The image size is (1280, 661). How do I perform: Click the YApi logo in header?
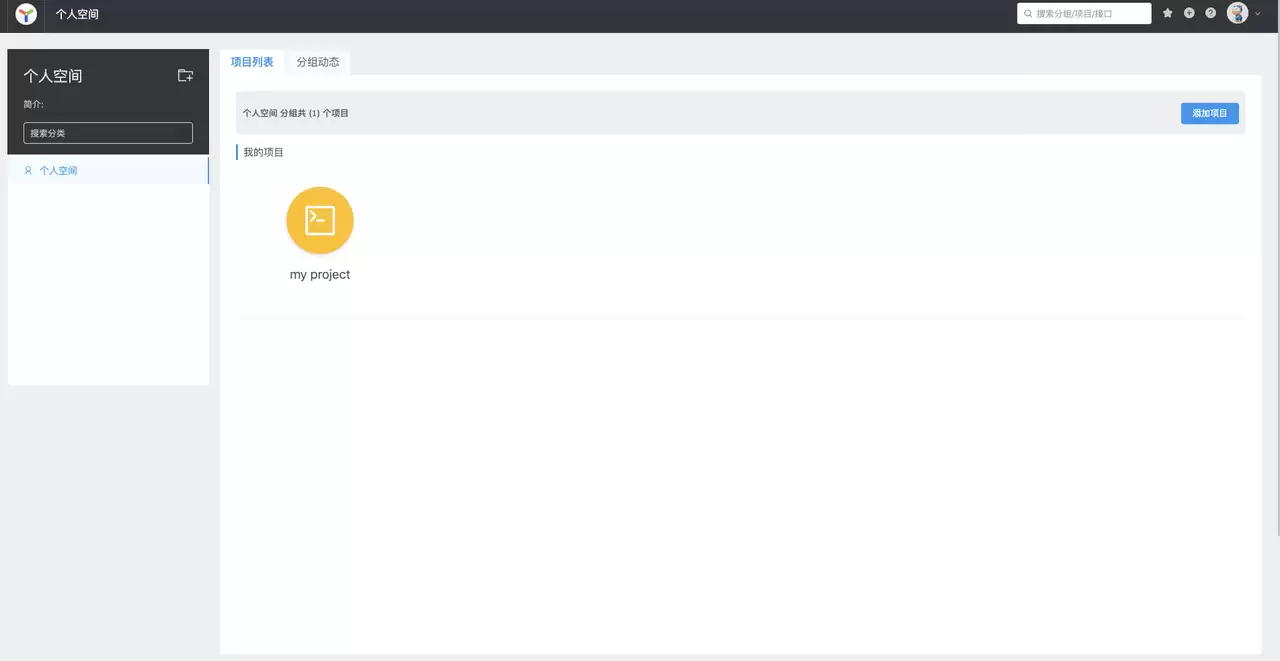[26, 14]
